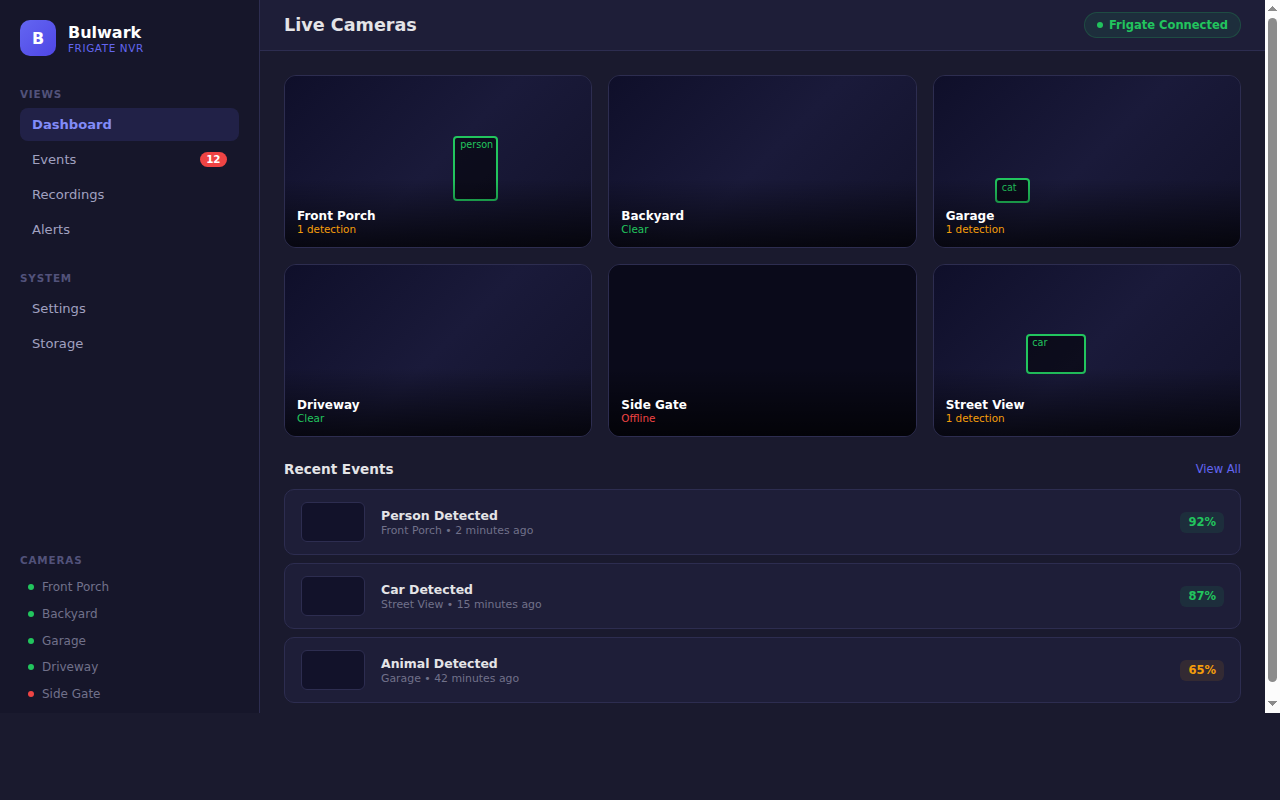Click the orange 65% confidence badge
Image resolution: width=1280 pixels, height=800 pixels.
pos(1201,670)
